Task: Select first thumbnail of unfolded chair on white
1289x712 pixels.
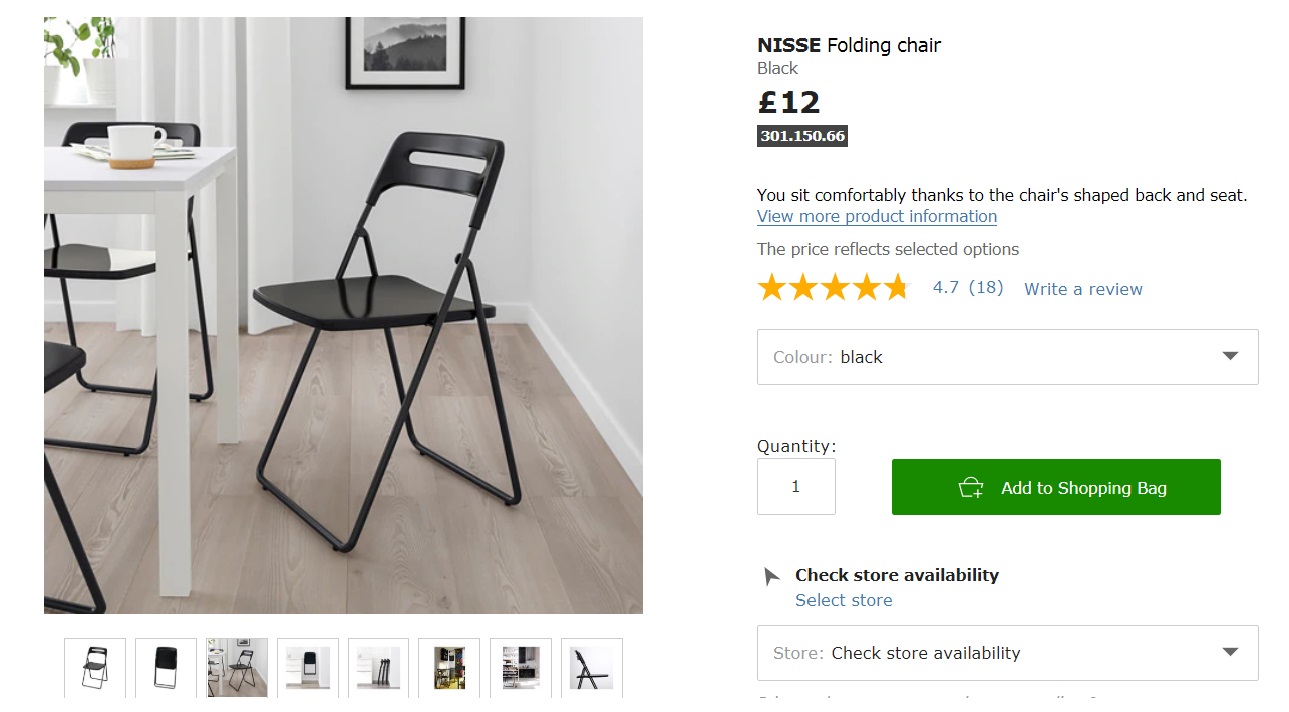Action: click(x=95, y=667)
